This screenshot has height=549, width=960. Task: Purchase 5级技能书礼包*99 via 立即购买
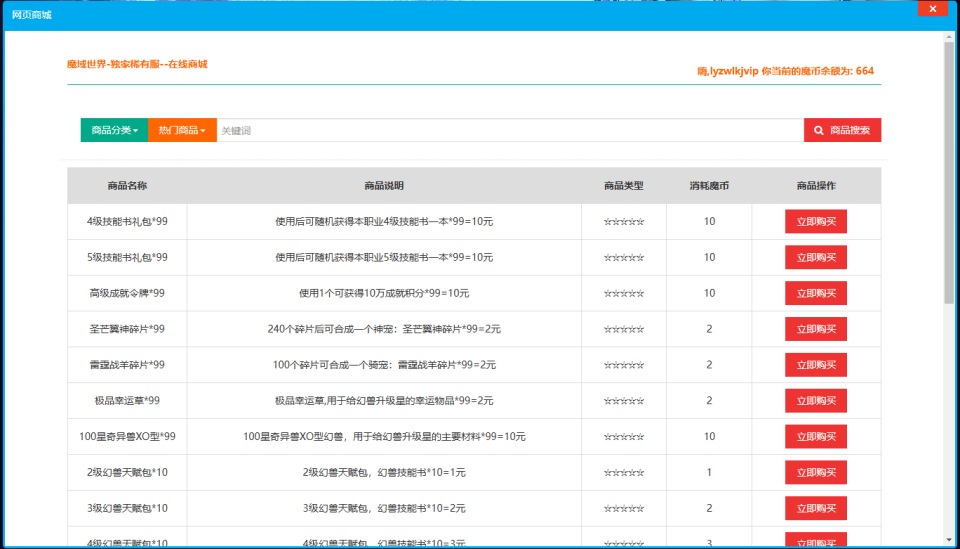[815, 258]
